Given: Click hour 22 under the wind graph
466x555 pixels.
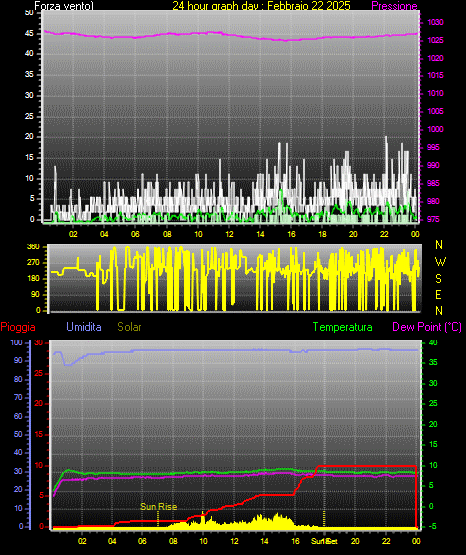Looking at the screenshot, I should point(384,234).
